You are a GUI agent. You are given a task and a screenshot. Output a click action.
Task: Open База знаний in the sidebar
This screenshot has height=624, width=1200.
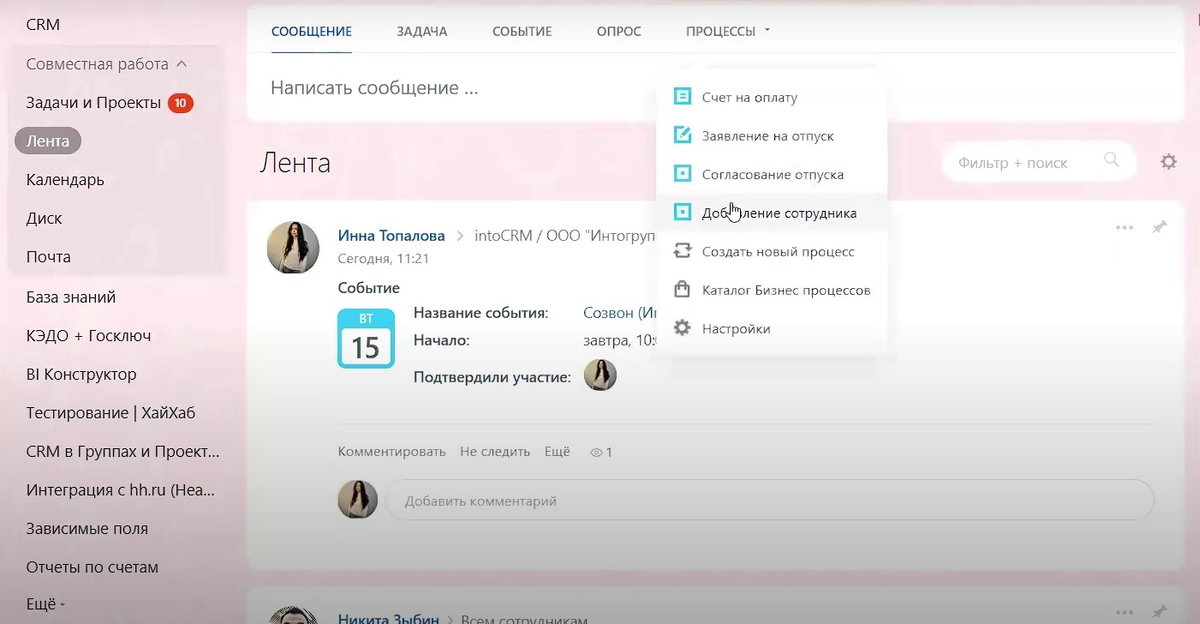pos(71,297)
